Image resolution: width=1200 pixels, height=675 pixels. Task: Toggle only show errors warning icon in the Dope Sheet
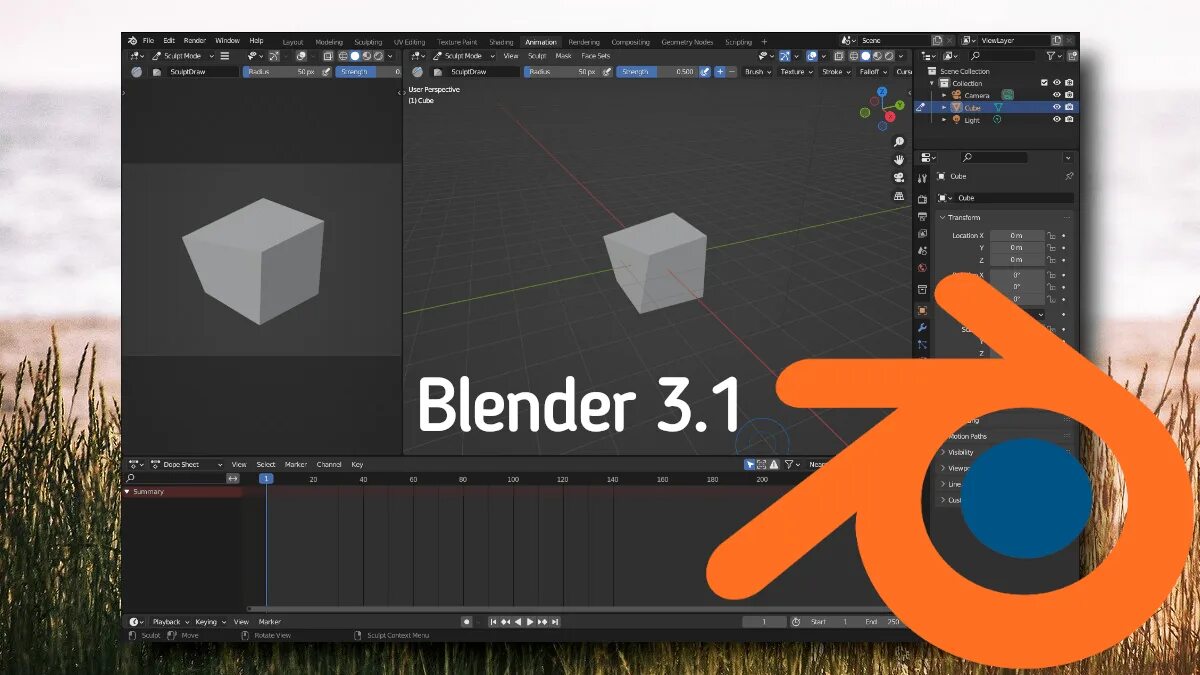pyautogui.click(x=774, y=465)
